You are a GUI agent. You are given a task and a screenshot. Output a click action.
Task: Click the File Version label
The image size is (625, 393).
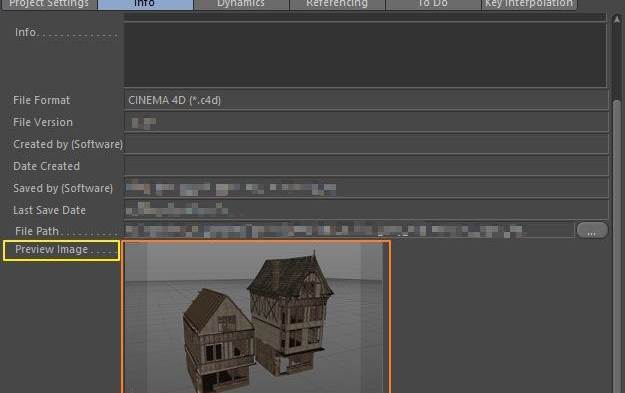pyautogui.click(x=43, y=122)
